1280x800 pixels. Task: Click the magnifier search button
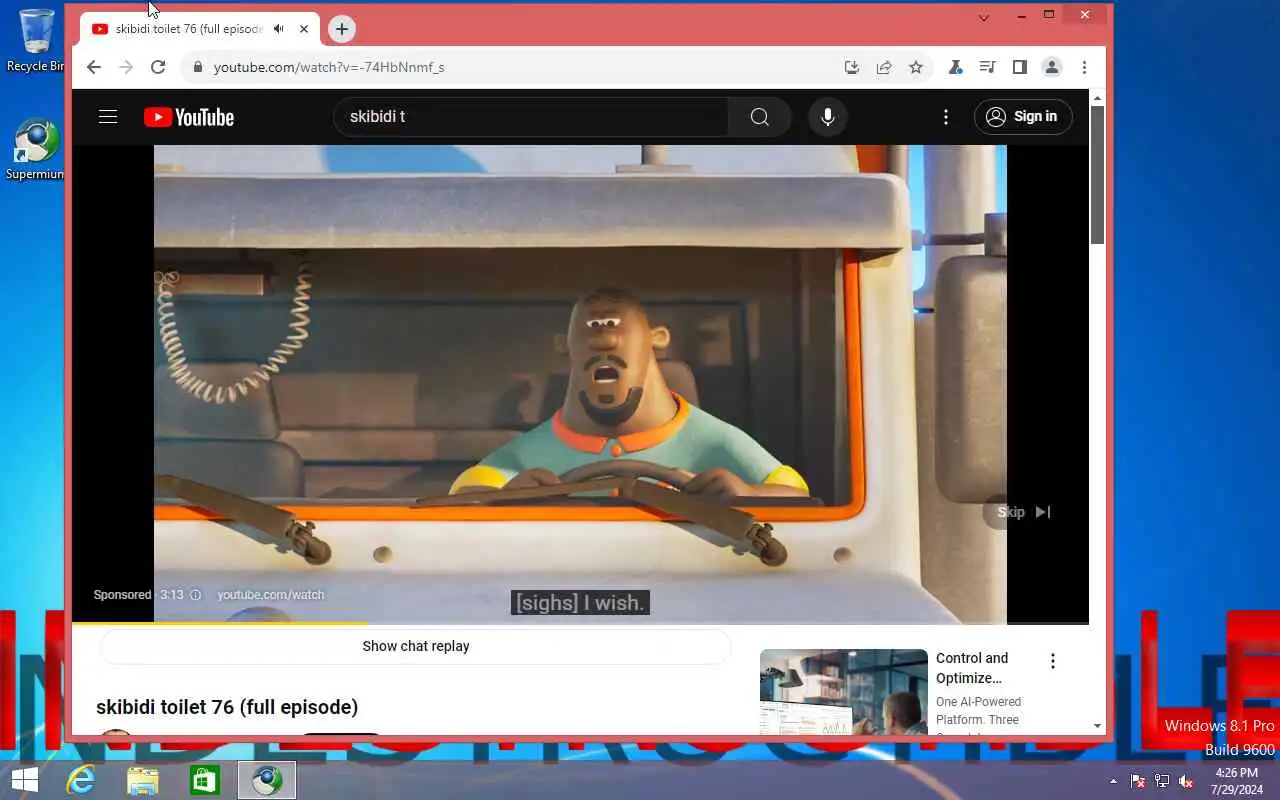click(760, 117)
